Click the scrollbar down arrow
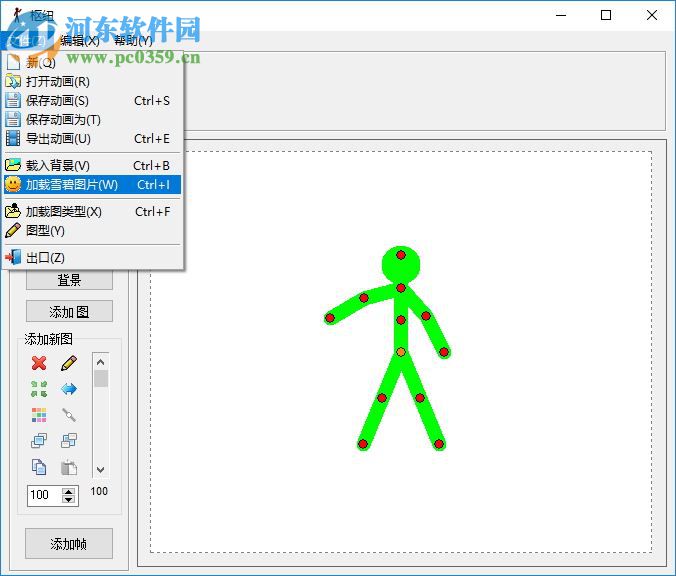Screen dimensions: 676x576 pos(101,470)
